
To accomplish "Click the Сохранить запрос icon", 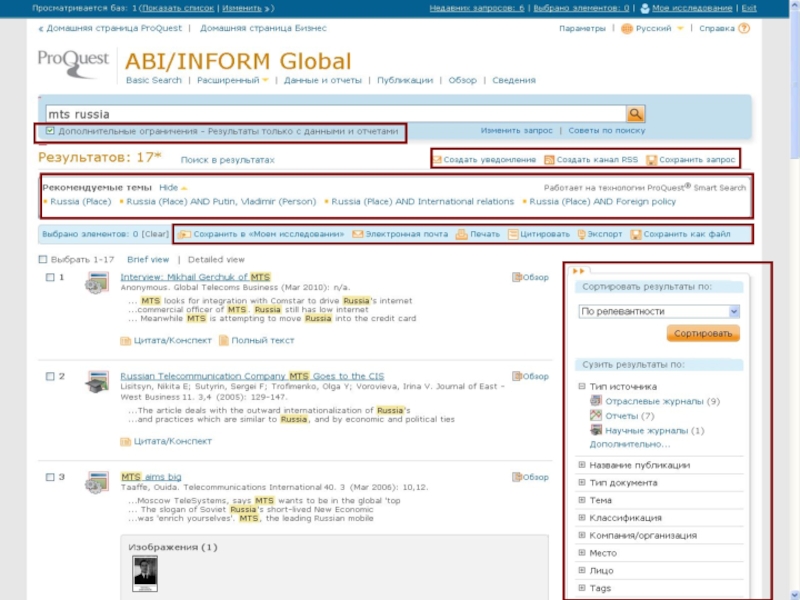I will coord(651,160).
